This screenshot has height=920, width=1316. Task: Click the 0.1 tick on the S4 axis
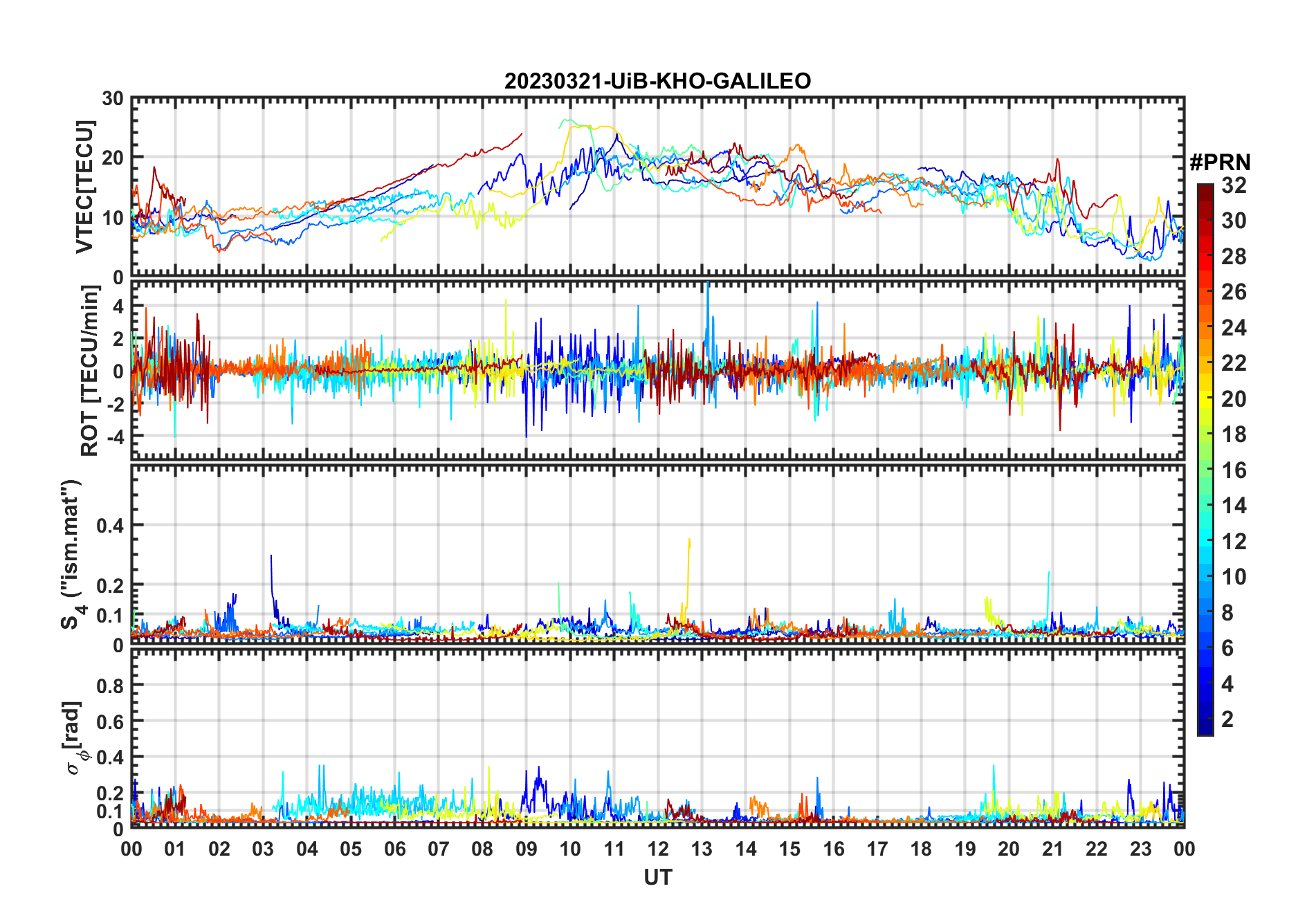click(x=111, y=615)
